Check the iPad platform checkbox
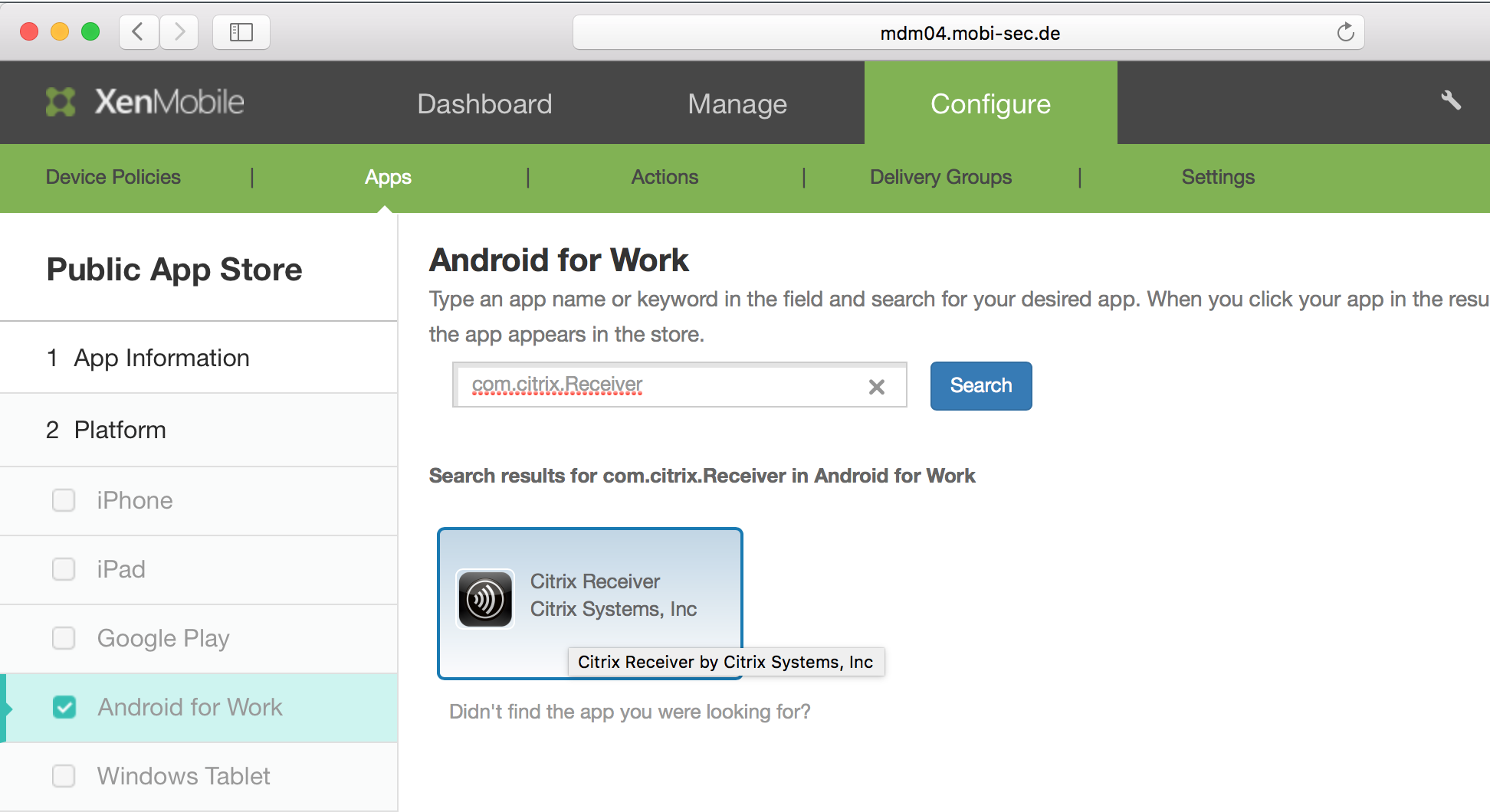 tap(64, 569)
